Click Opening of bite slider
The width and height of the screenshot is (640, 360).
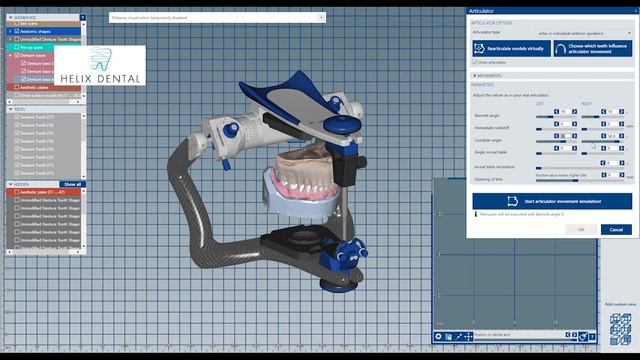[580, 180]
